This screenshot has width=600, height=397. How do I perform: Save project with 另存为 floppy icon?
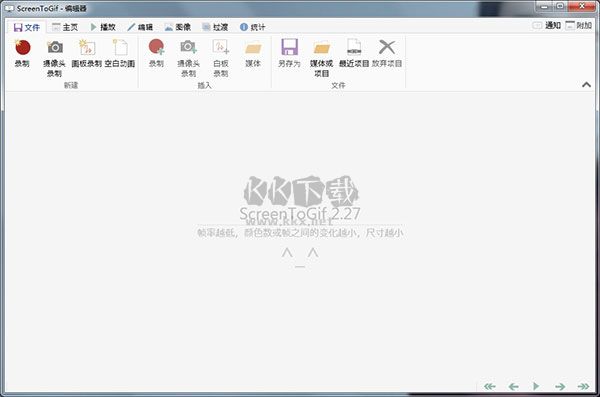coord(289,53)
